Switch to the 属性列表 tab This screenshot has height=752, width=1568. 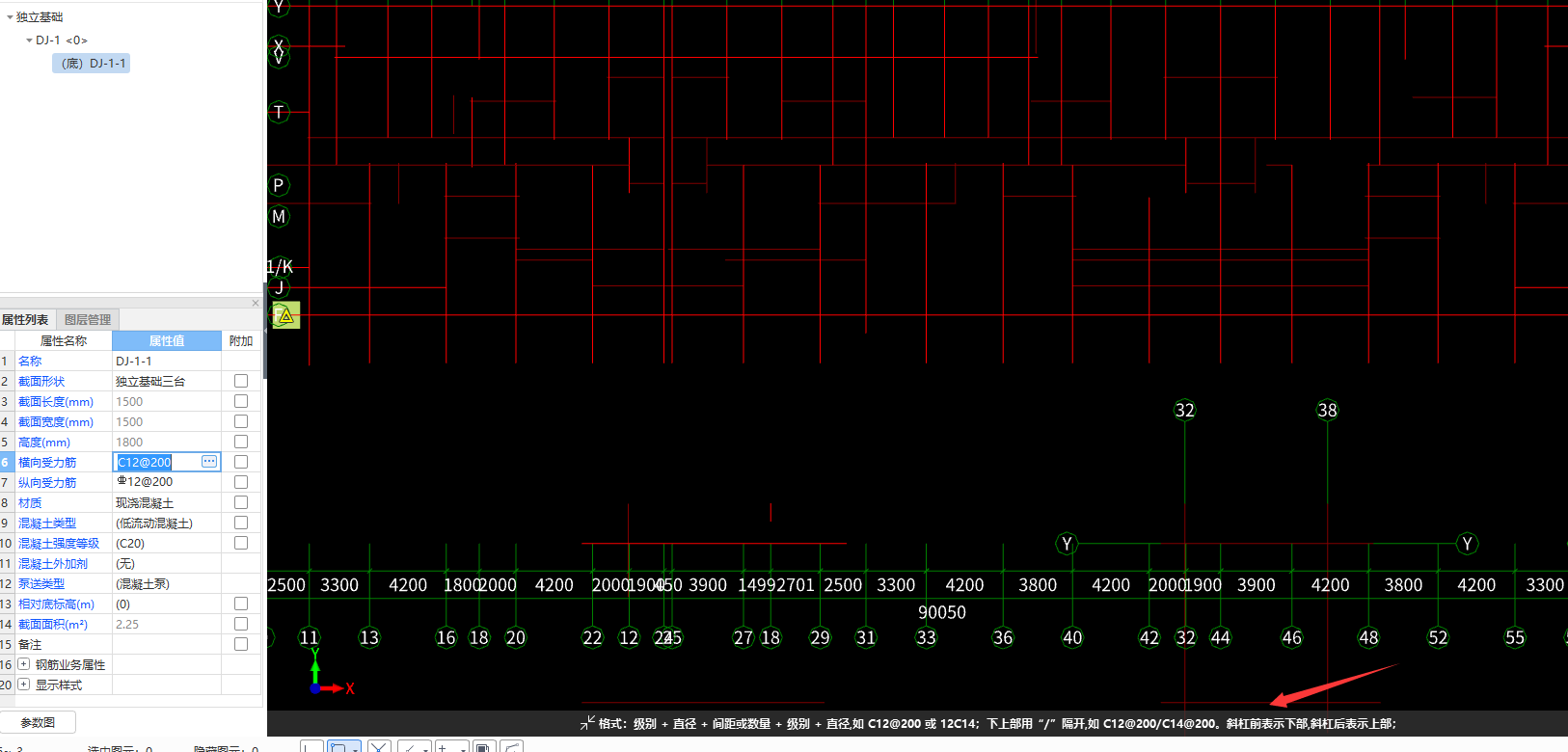(26, 319)
